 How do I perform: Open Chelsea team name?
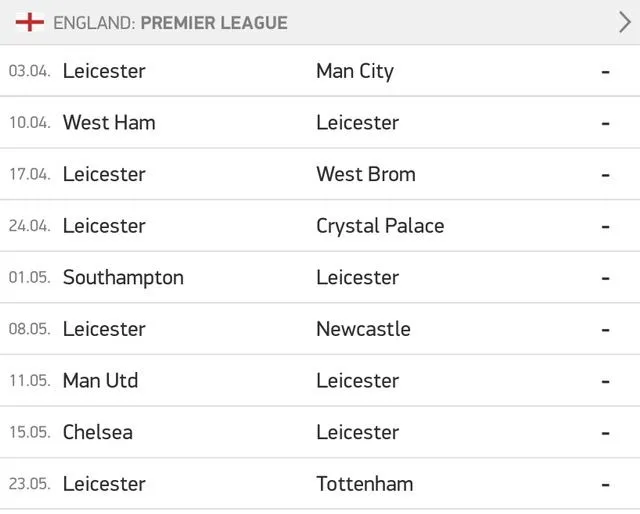coord(97,433)
